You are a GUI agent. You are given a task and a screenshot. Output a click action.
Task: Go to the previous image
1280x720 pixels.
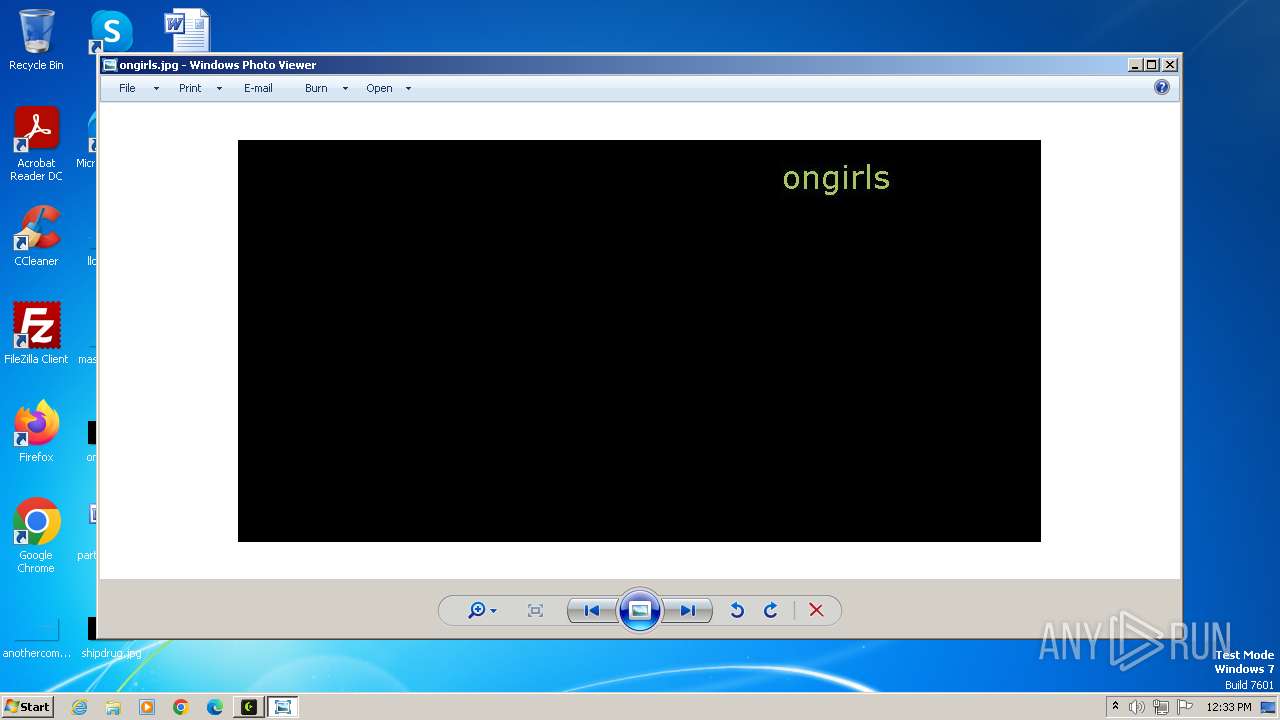(592, 611)
